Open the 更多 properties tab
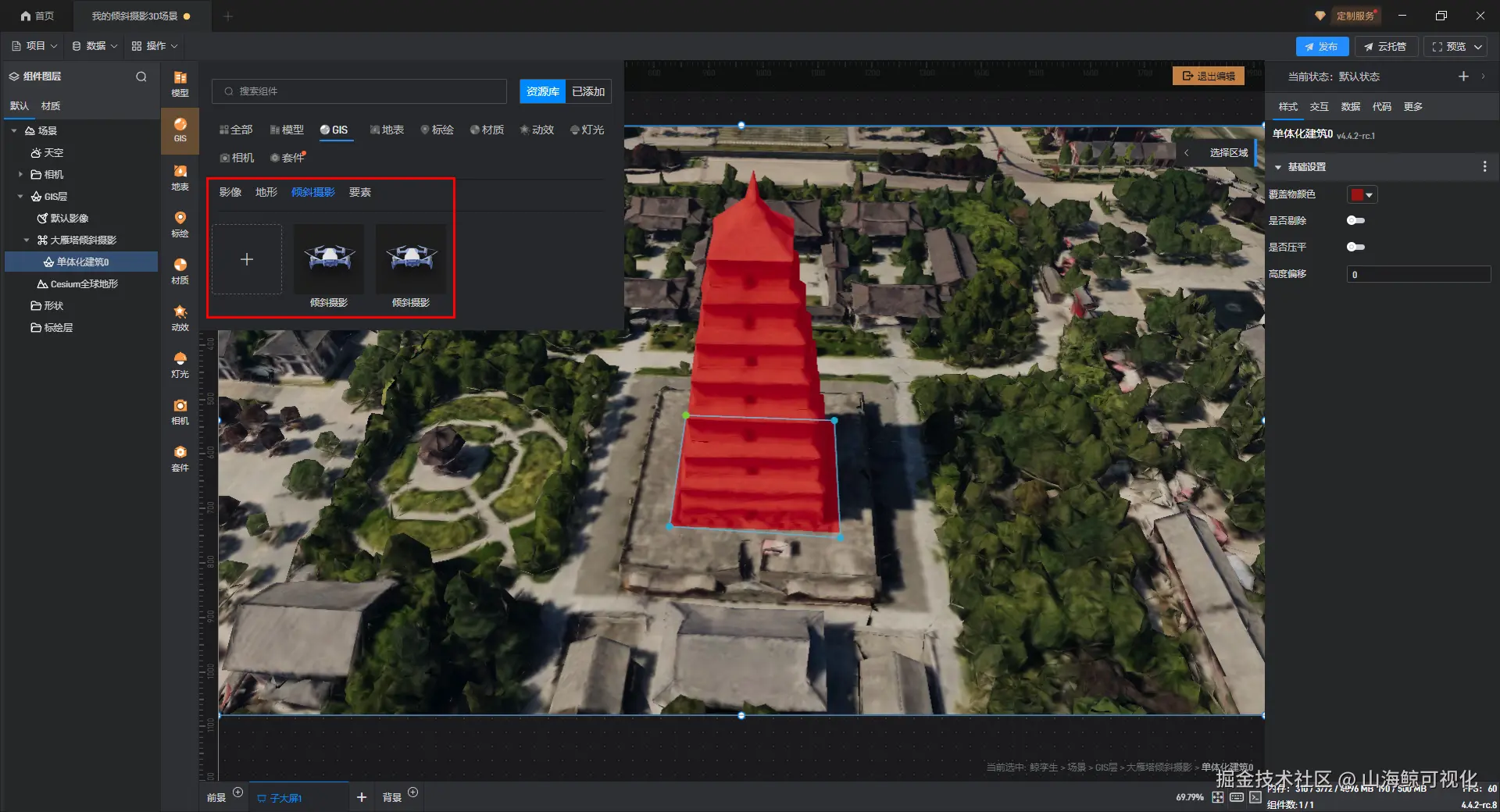Image resolution: width=1500 pixels, height=812 pixels. point(1413,107)
